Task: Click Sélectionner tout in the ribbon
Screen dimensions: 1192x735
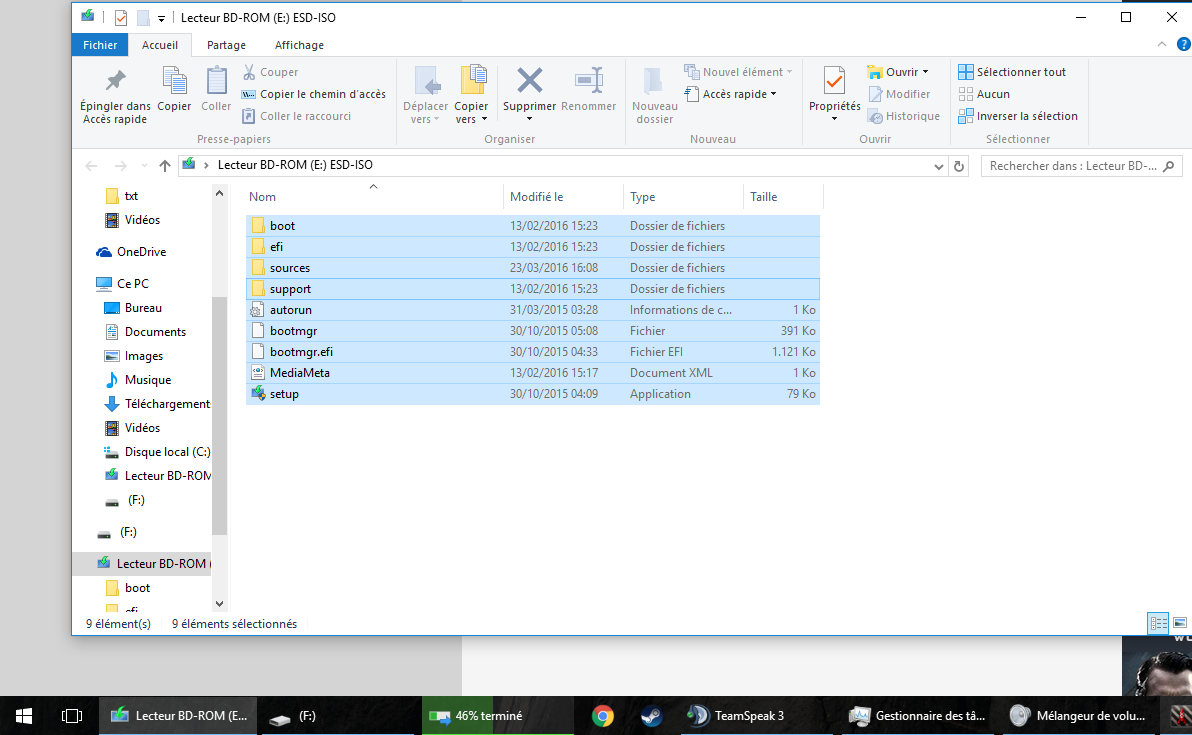Action: [x=1012, y=72]
